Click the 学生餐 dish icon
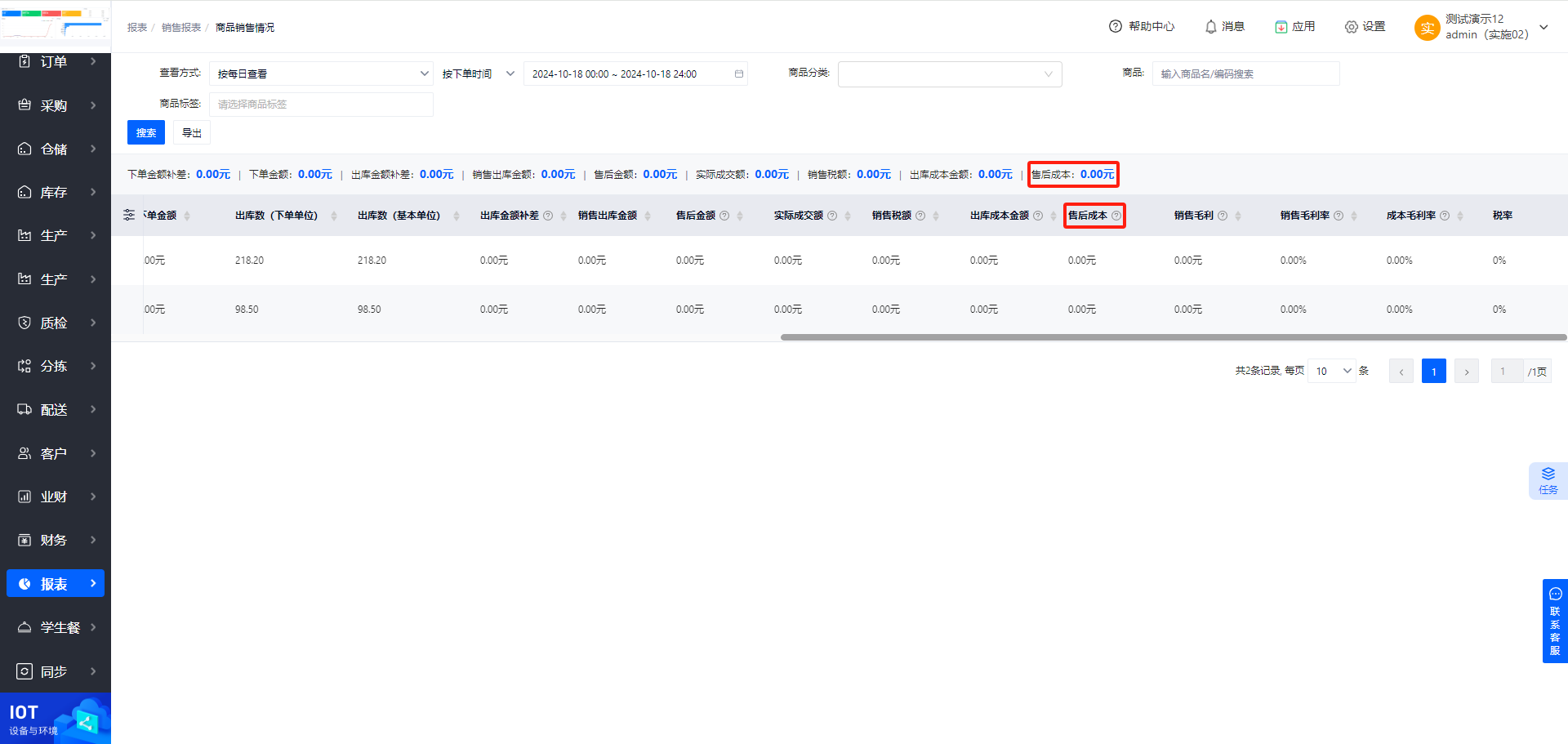The image size is (1568, 744). click(x=24, y=627)
